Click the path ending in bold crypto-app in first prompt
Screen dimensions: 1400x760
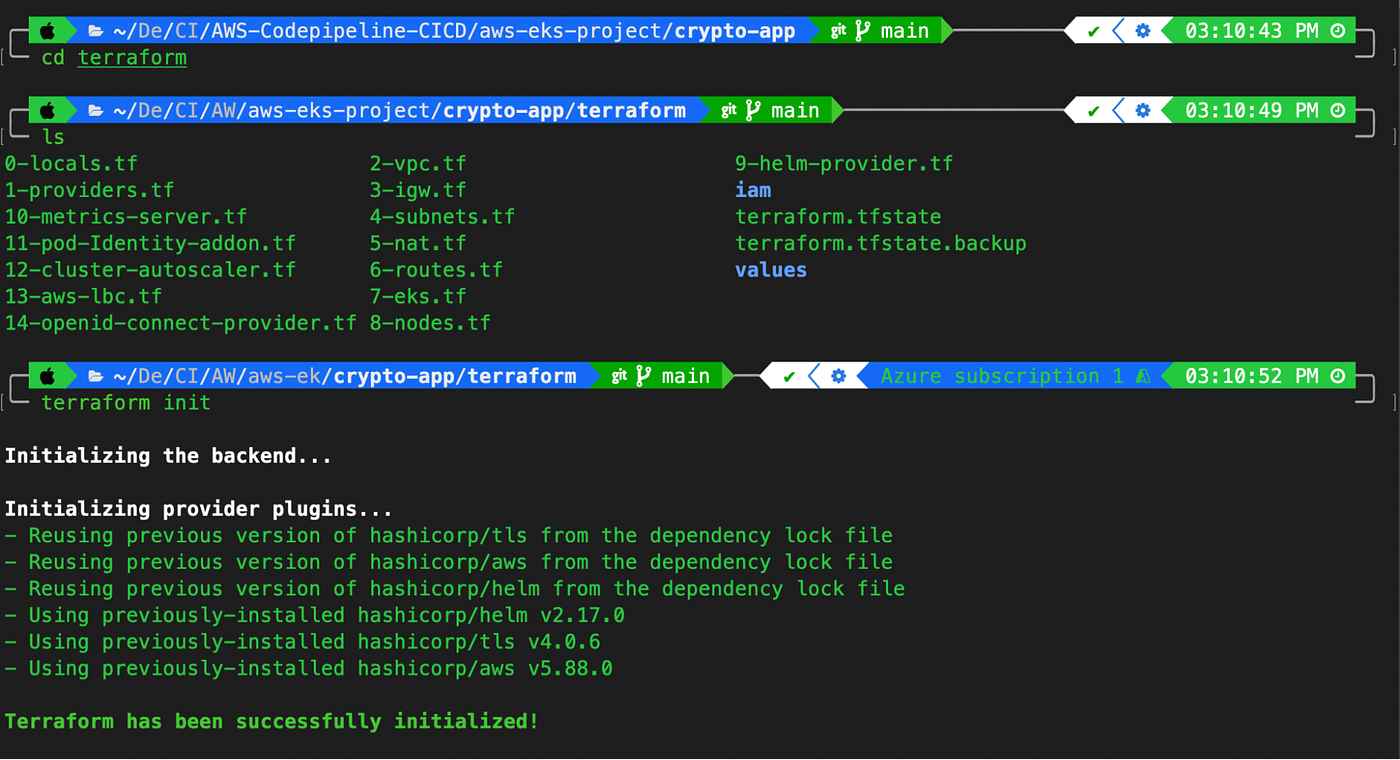[x=454, y=31]
